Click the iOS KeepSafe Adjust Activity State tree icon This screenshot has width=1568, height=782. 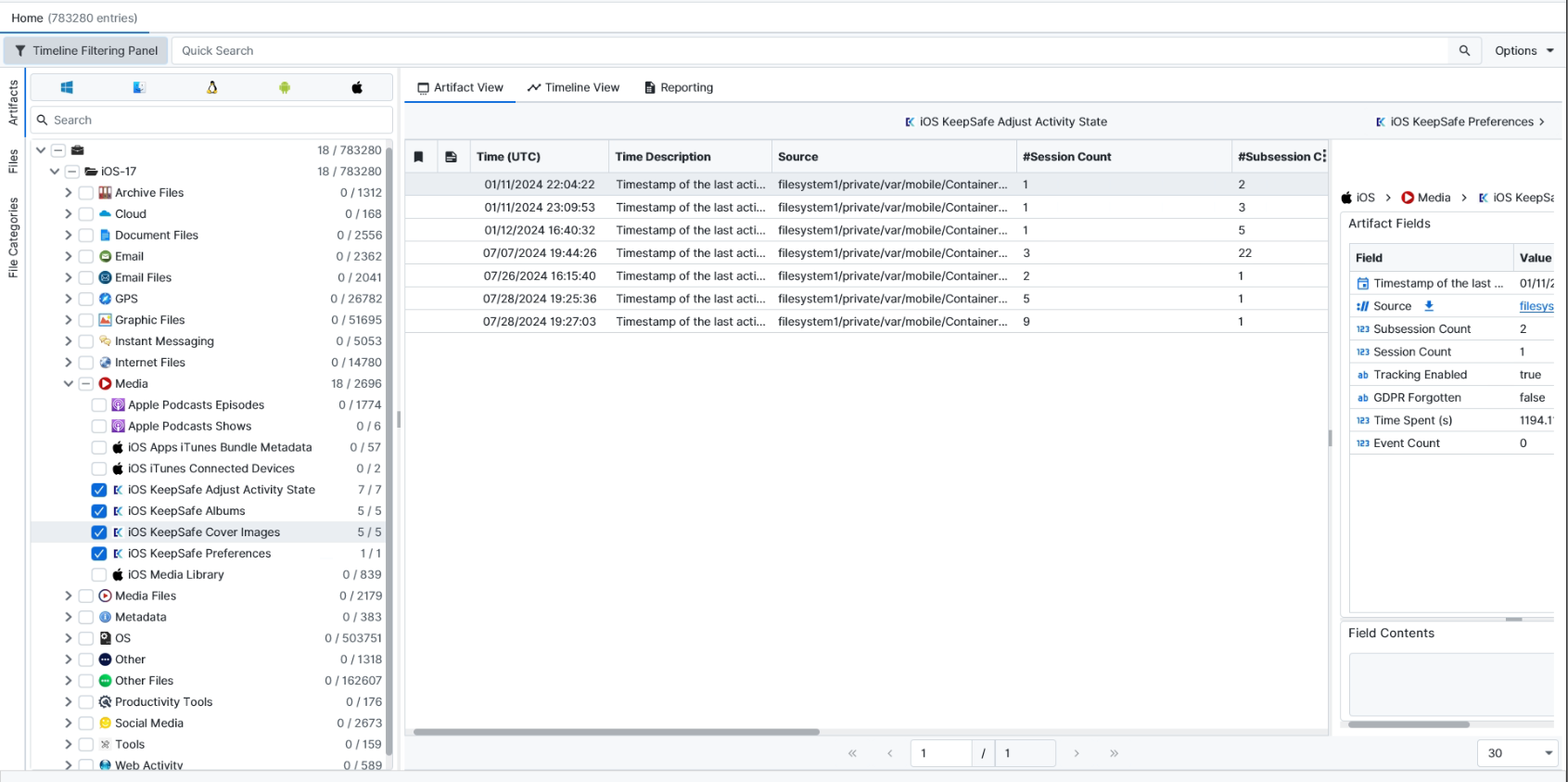(118, 490)
